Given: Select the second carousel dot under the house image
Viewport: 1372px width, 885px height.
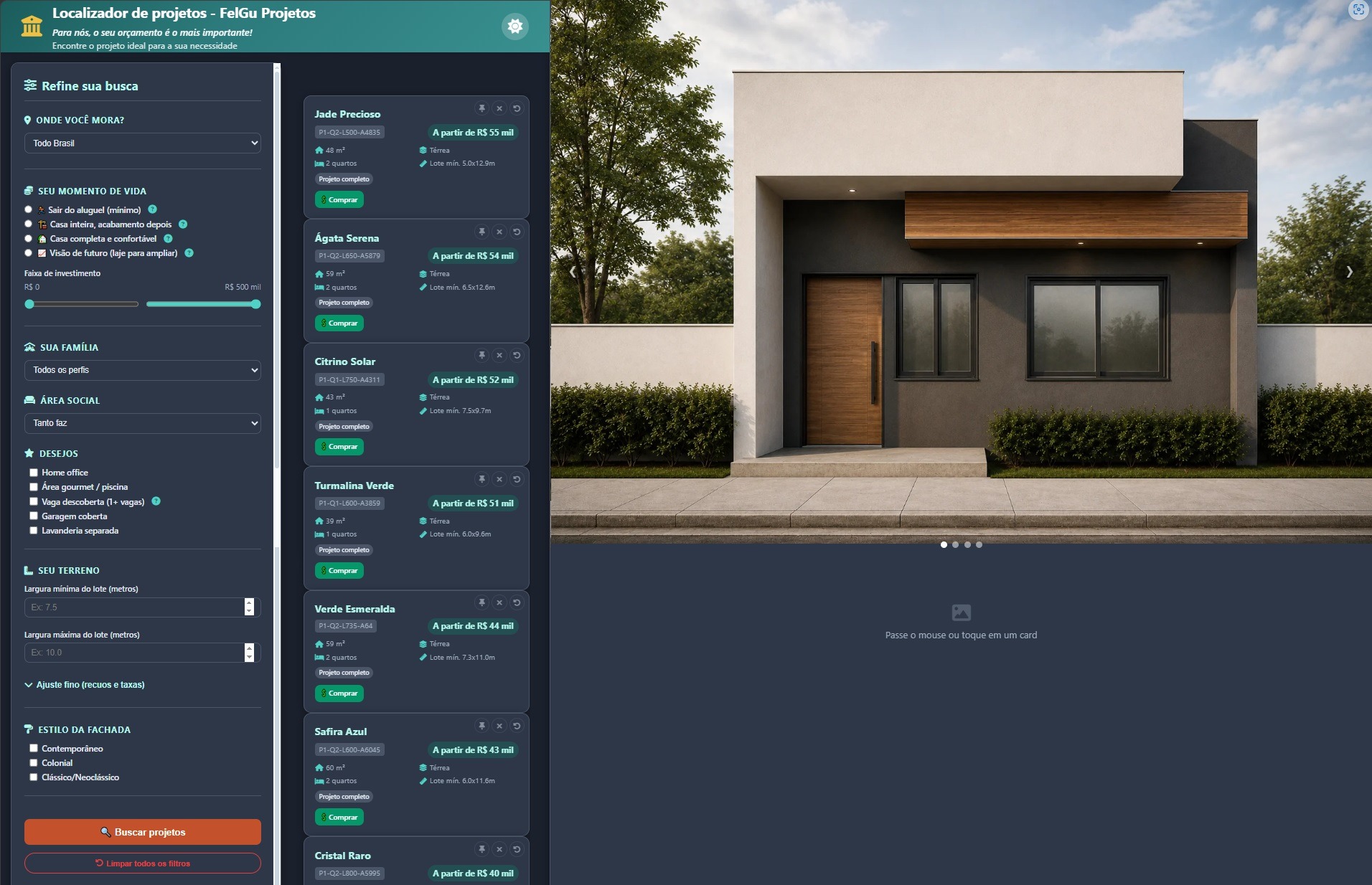Looking at the screenshot, I should pyautogui.click(x=955, y=544).
